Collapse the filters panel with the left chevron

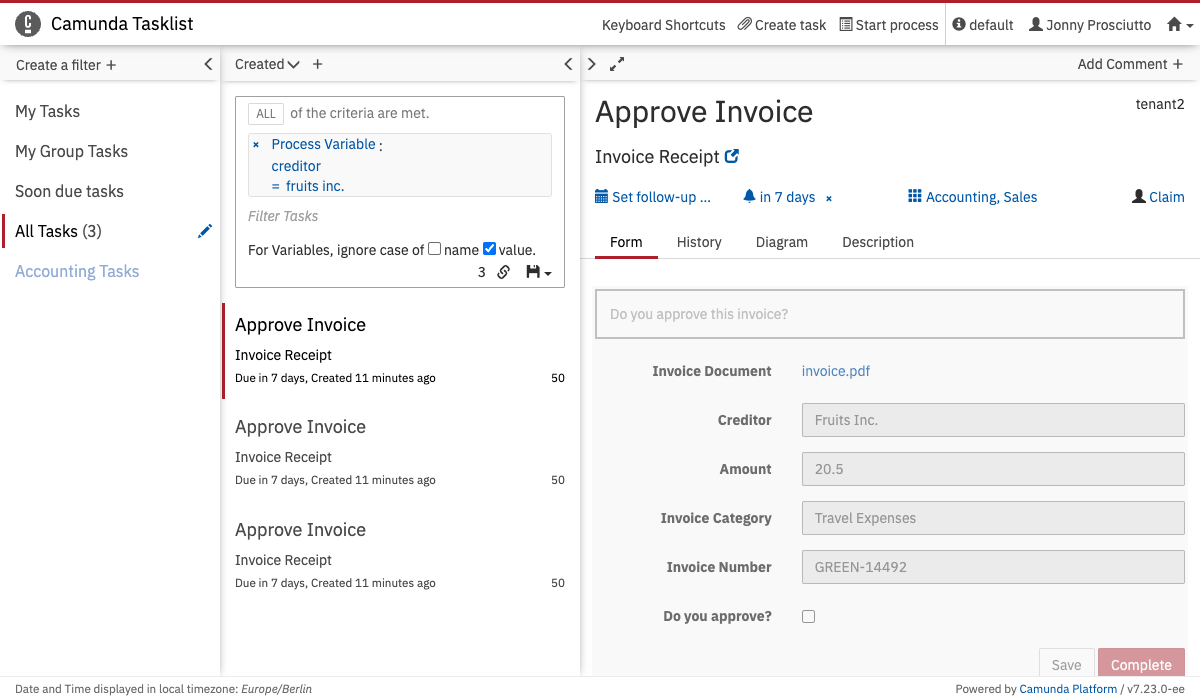pyautogui.click(x=208, y=64)
